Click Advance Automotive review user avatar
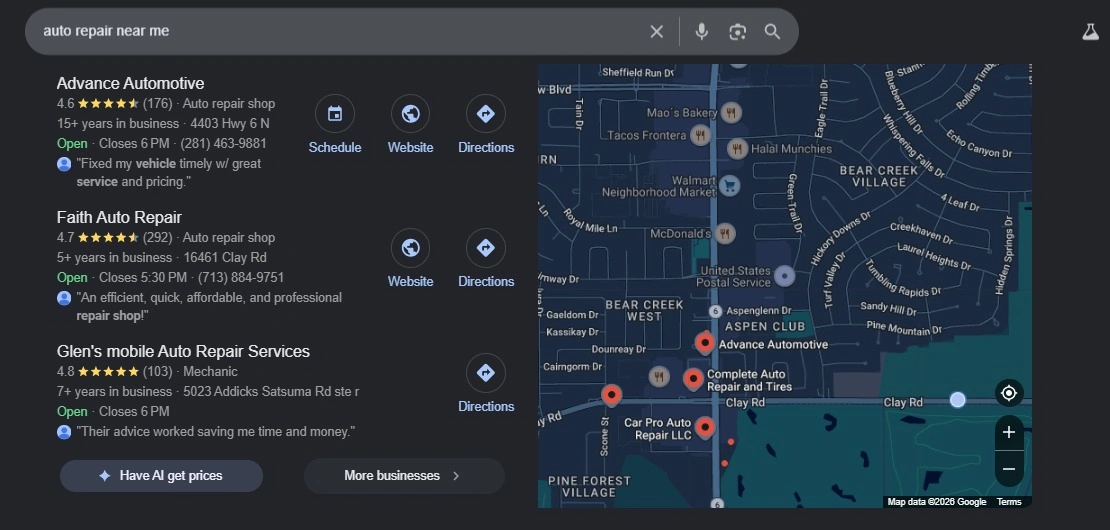This screenshot has height=530, width=1110. pyautogui.click(x=64, y=164)
